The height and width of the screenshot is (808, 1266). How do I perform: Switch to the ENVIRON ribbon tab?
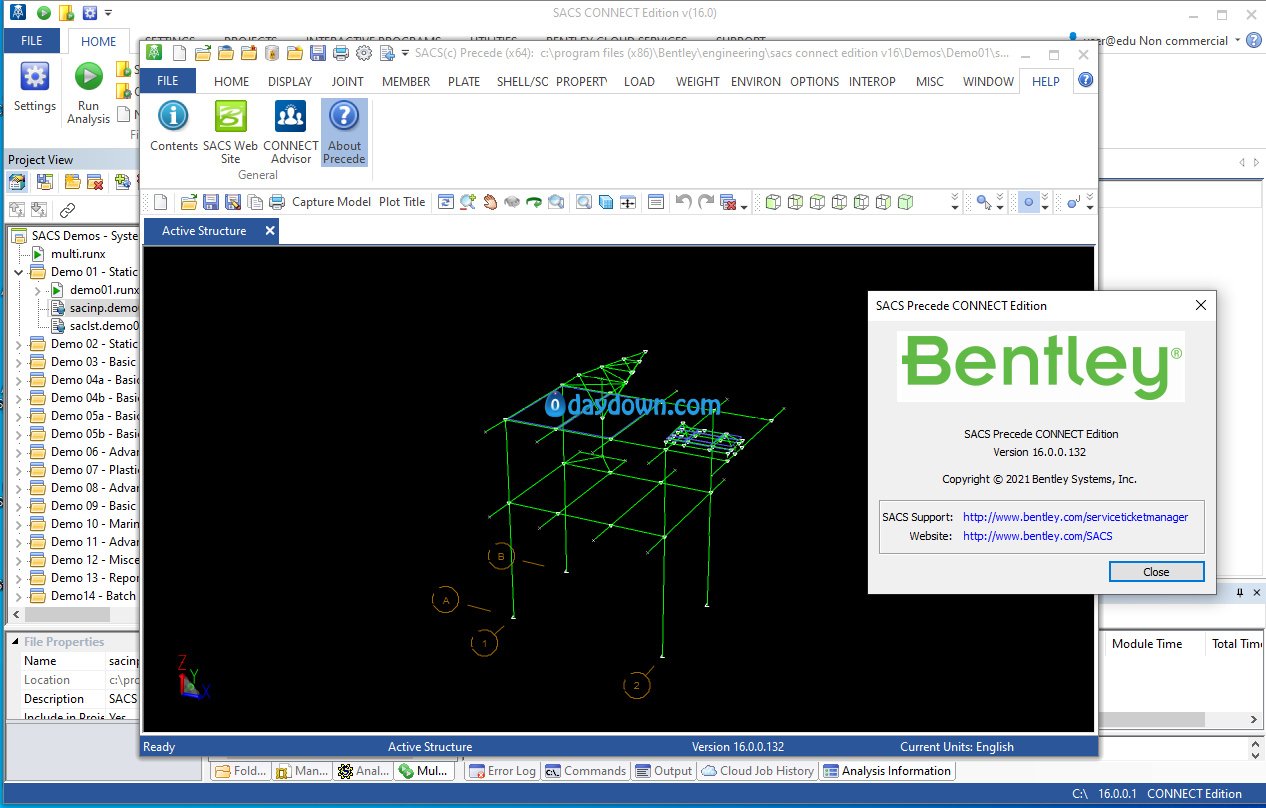coord(755,81)
